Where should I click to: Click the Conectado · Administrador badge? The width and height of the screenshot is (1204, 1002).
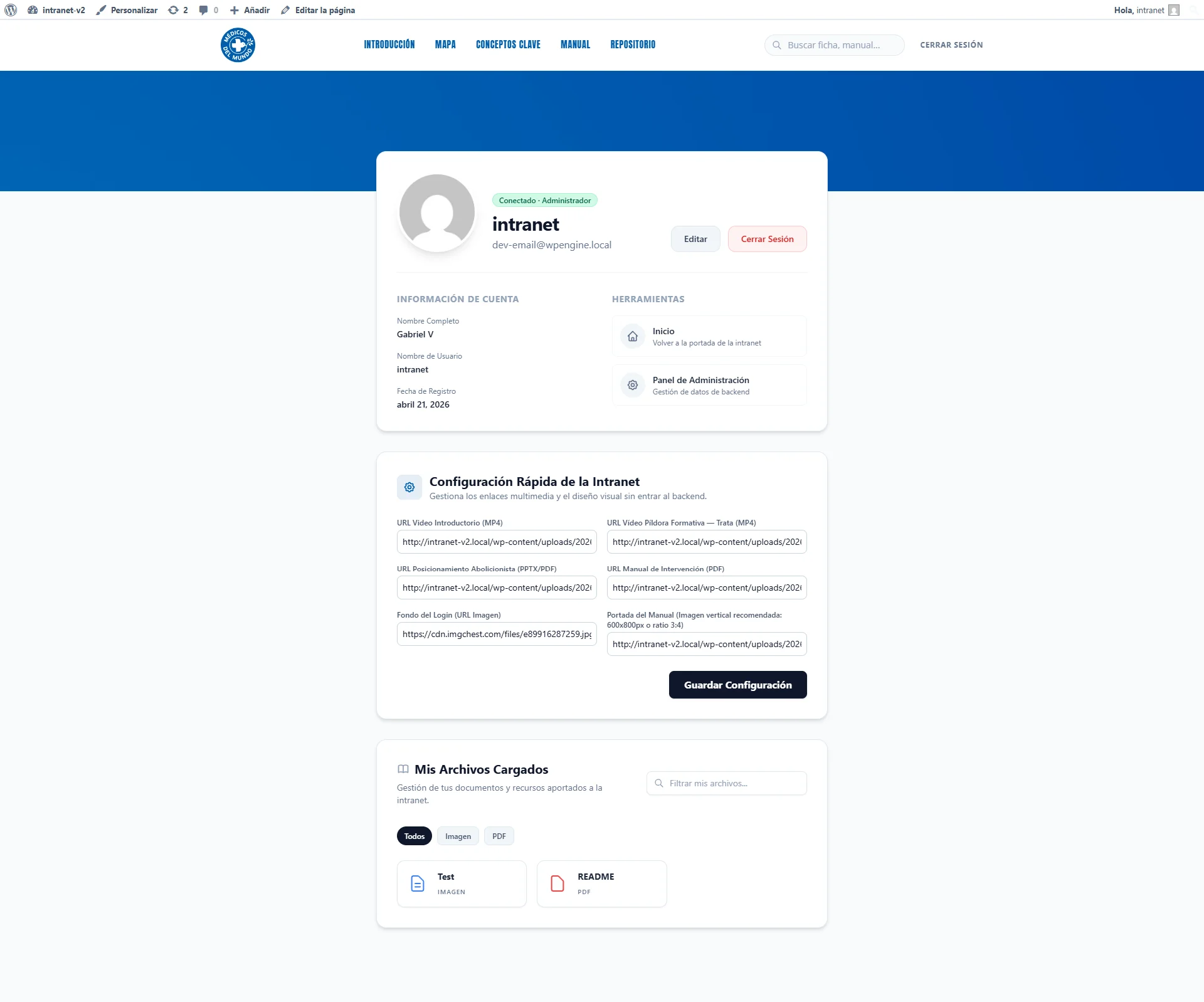click(545, 201)
